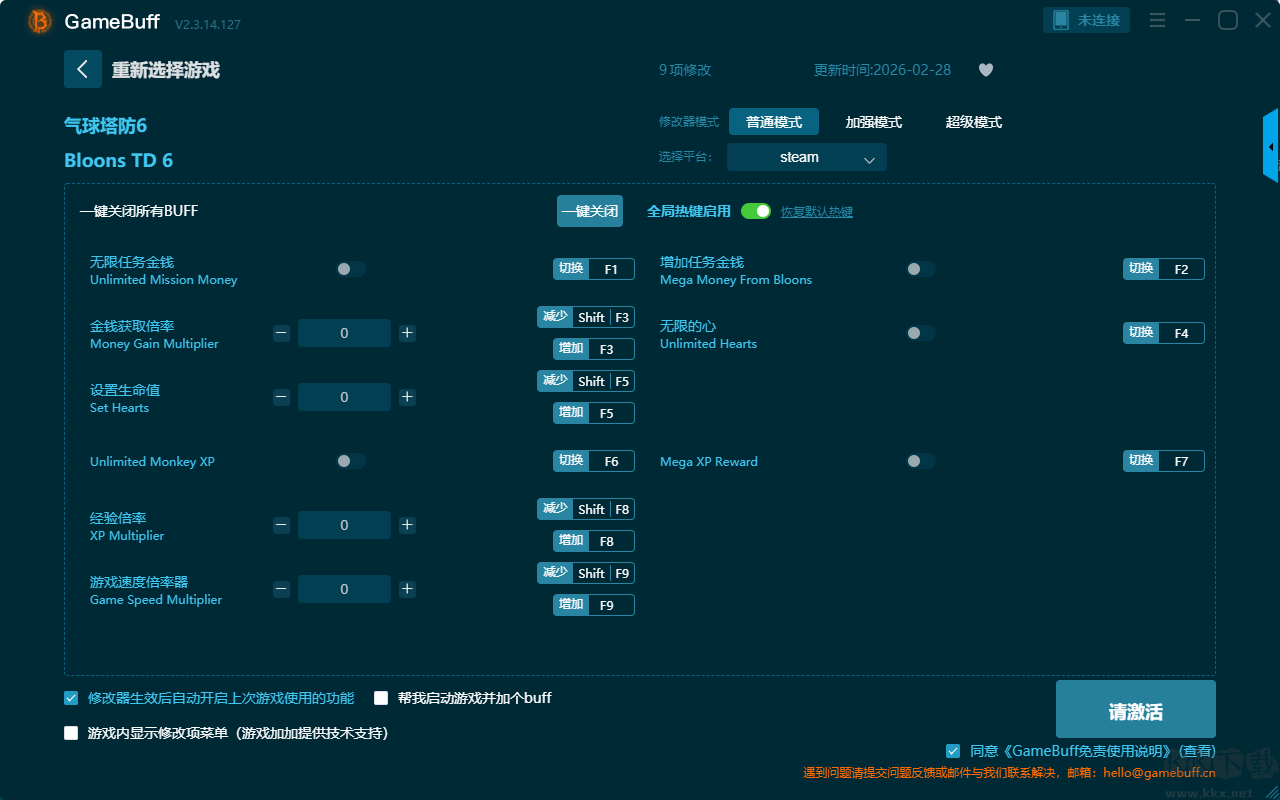The image size is (1280, 800).
Task: Enable Unlimited Mission Money toggle
Action: (x=350, y=269)
